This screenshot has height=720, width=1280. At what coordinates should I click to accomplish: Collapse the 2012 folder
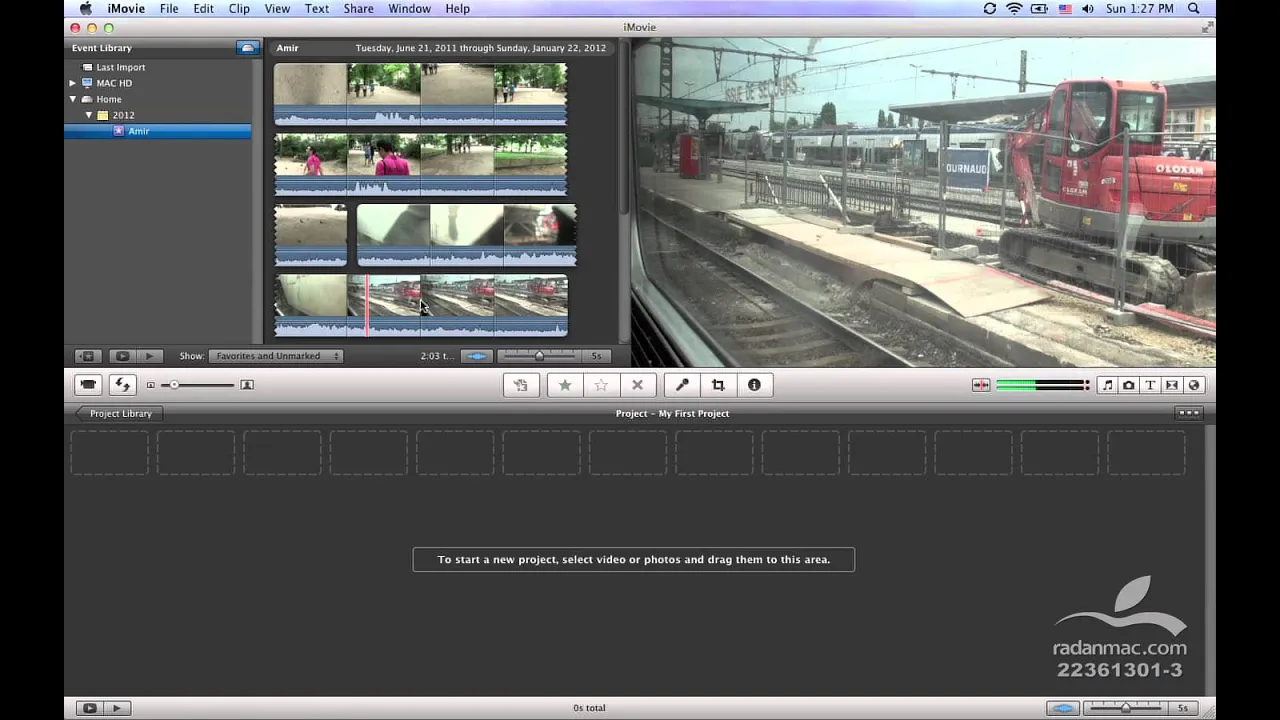(x=88, y=115)
